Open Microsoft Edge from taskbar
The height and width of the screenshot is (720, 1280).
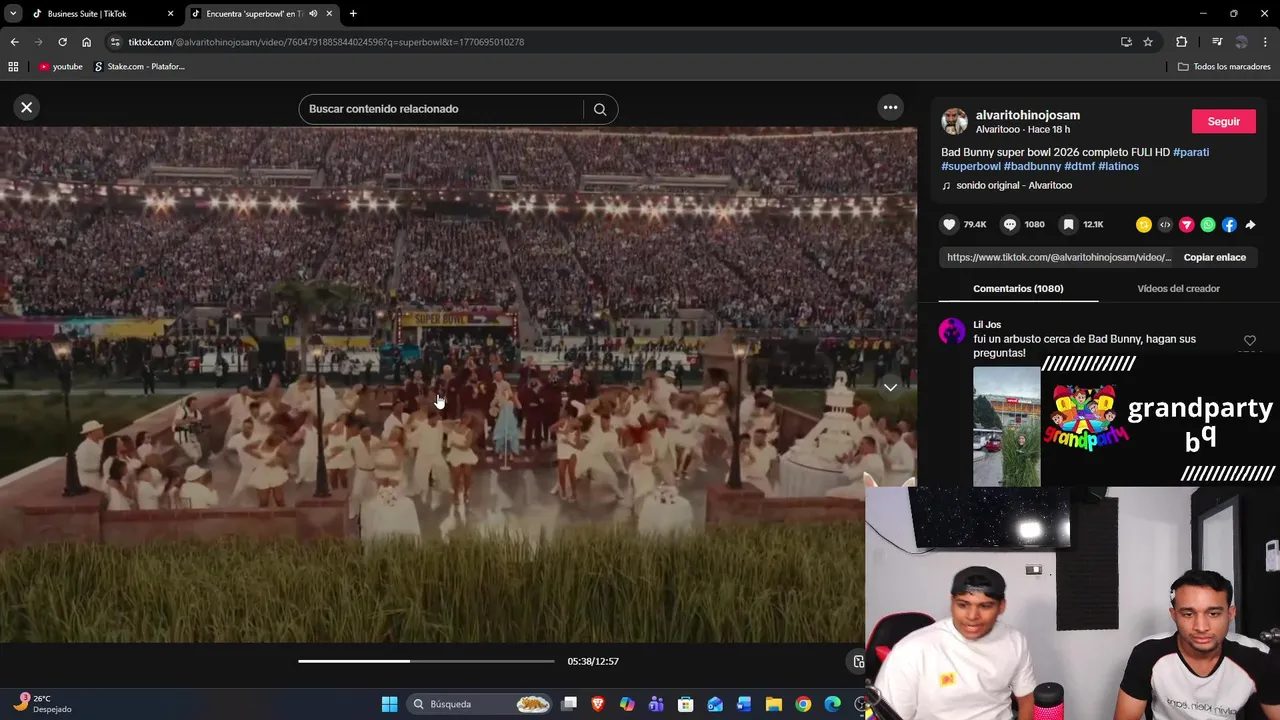(x=832, y=704)
